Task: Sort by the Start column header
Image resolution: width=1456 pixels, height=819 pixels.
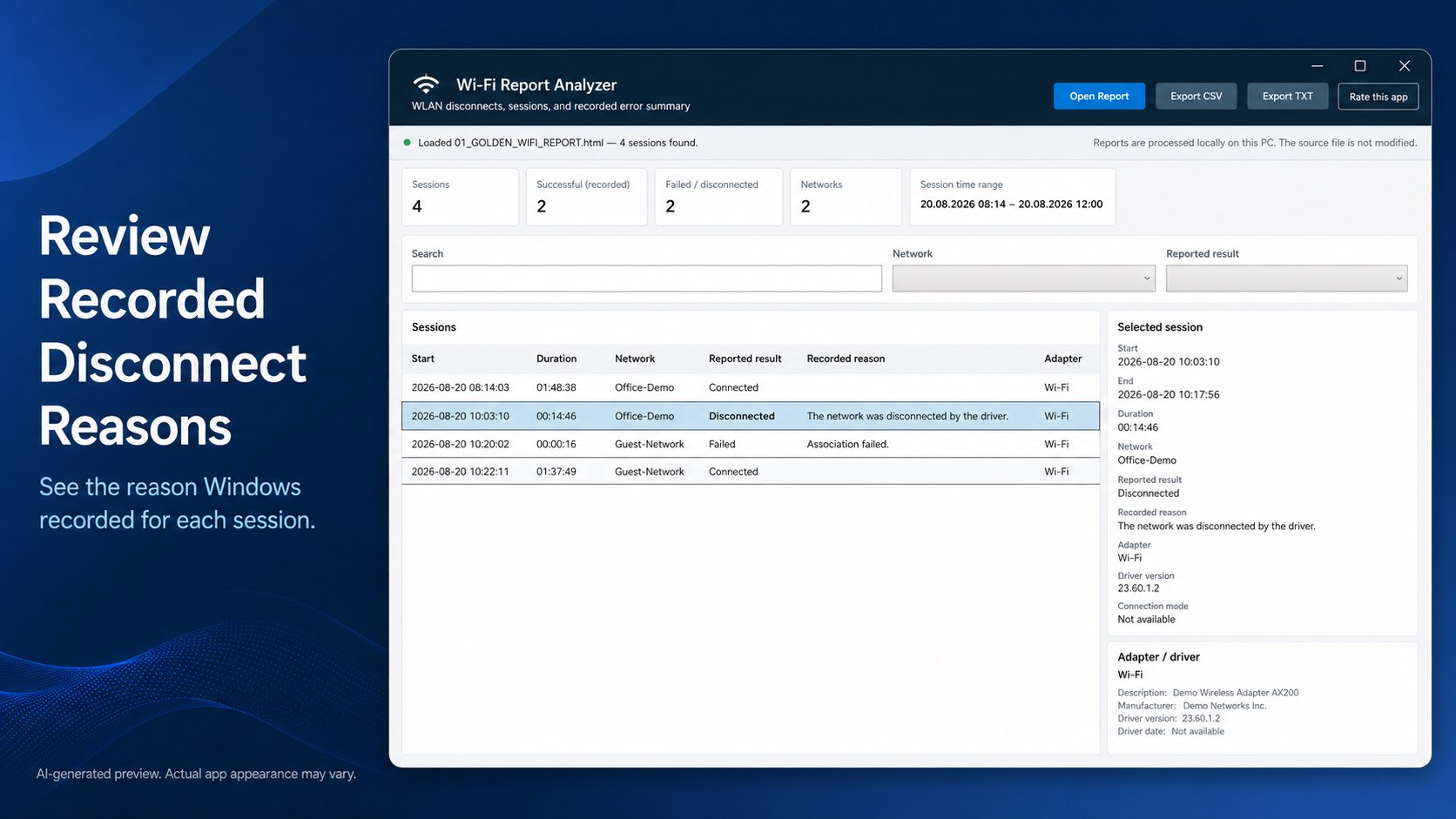Action: pos(423,359)
